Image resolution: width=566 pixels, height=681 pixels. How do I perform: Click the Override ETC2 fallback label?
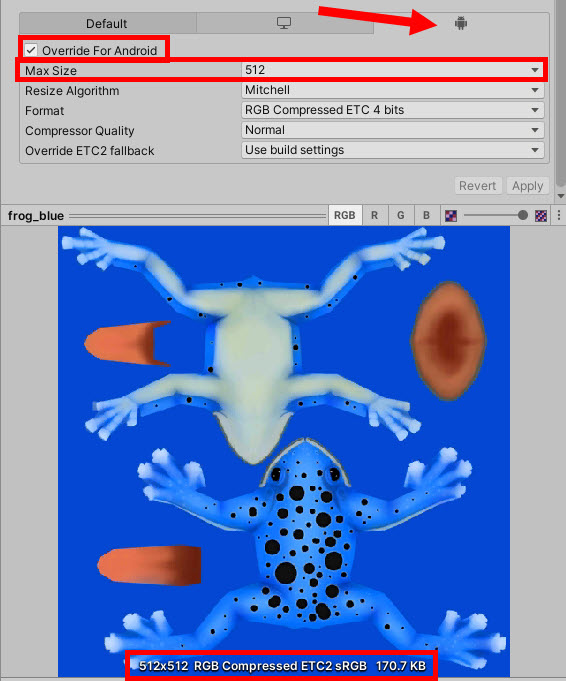[89, 150]
